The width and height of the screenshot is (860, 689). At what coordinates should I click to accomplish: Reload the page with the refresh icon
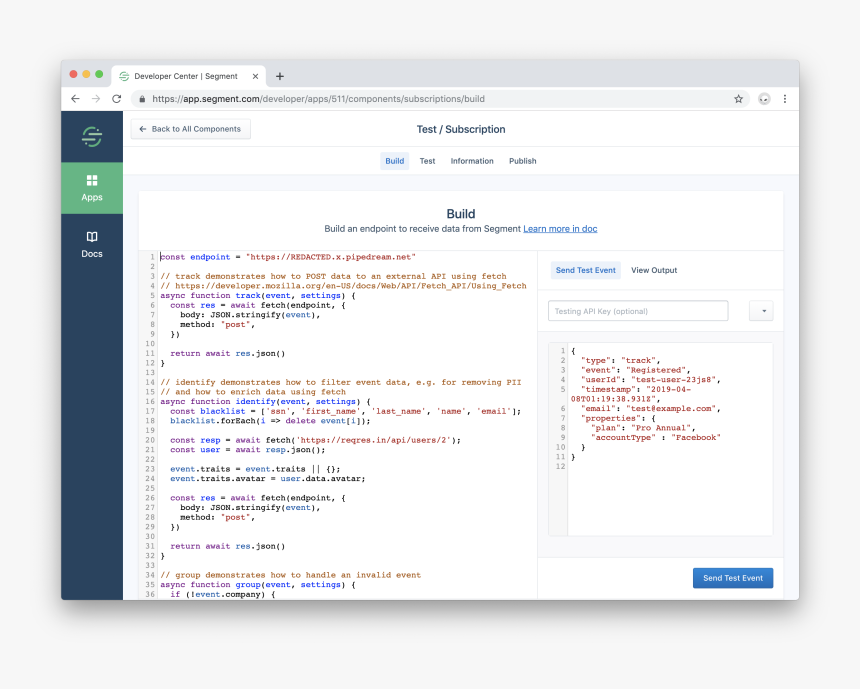point(117,99)
